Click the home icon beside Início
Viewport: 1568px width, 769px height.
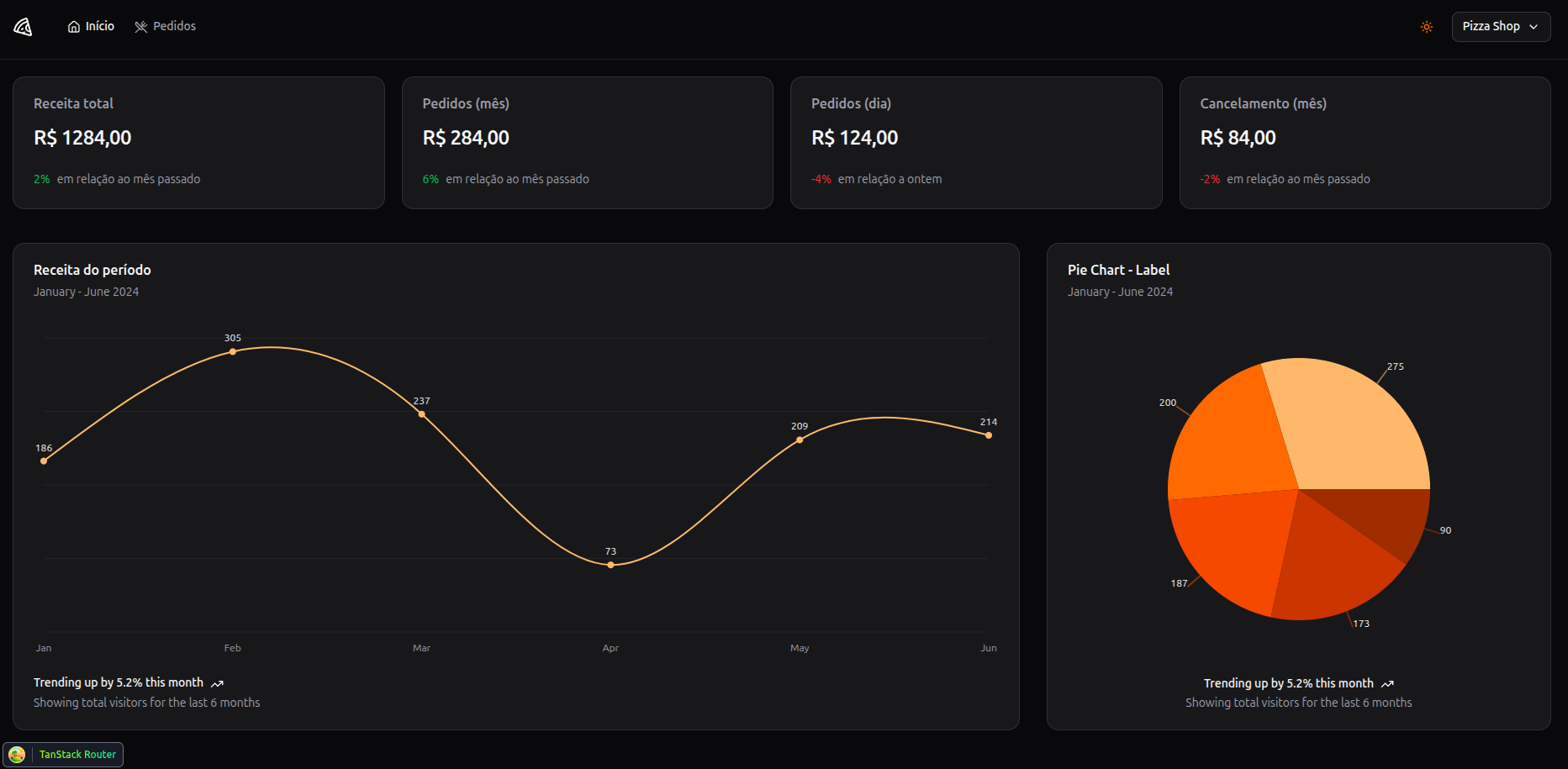74,27
